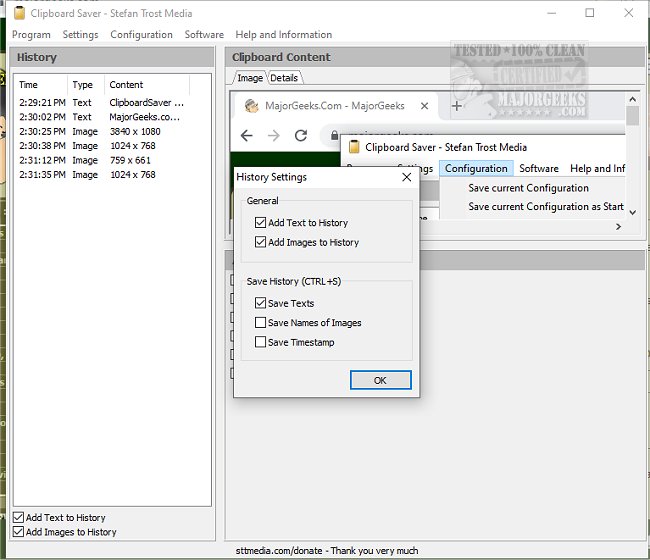Click the browser forward arrow in preview
This screenshot has height=560, width=650.
tap(273, 135)
